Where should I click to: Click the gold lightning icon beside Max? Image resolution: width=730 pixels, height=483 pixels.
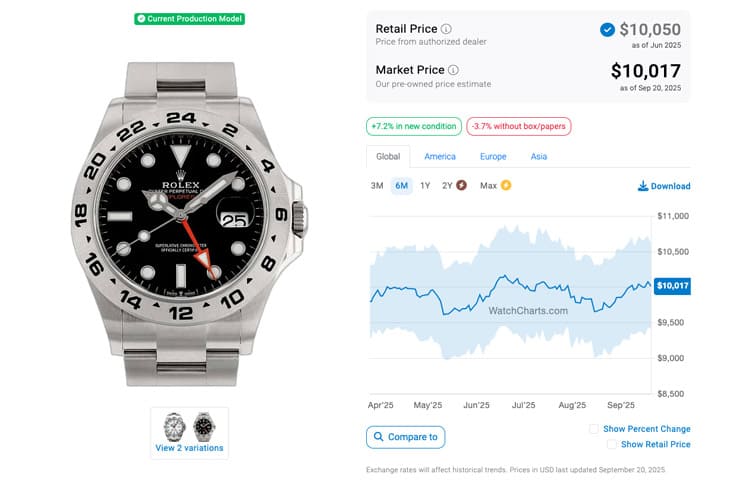click(x=505, y=185)
